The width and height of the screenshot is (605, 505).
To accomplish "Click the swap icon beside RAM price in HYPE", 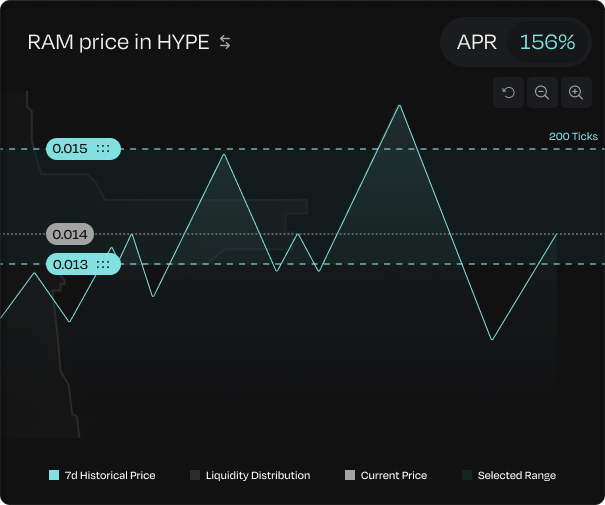I will tap(225, 43).
